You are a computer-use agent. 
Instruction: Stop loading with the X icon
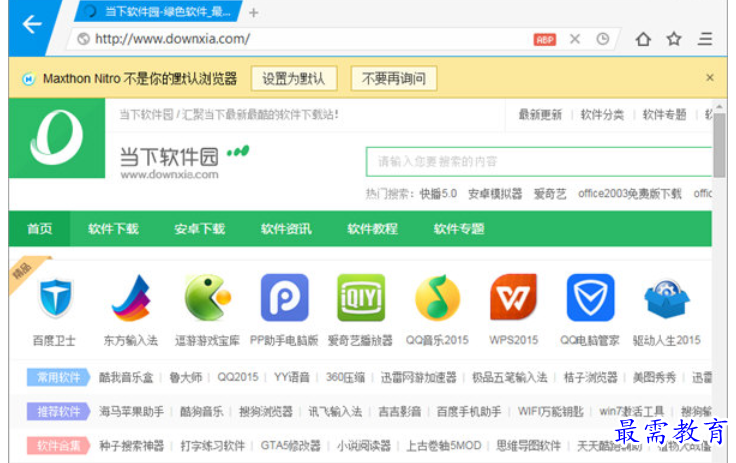point(575,39)
